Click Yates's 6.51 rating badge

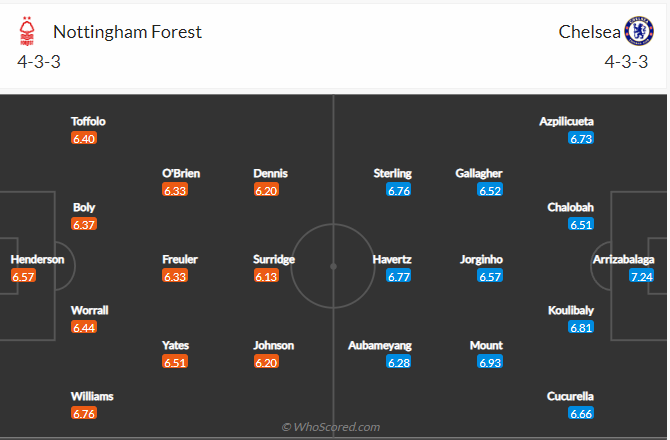(175, 362)
